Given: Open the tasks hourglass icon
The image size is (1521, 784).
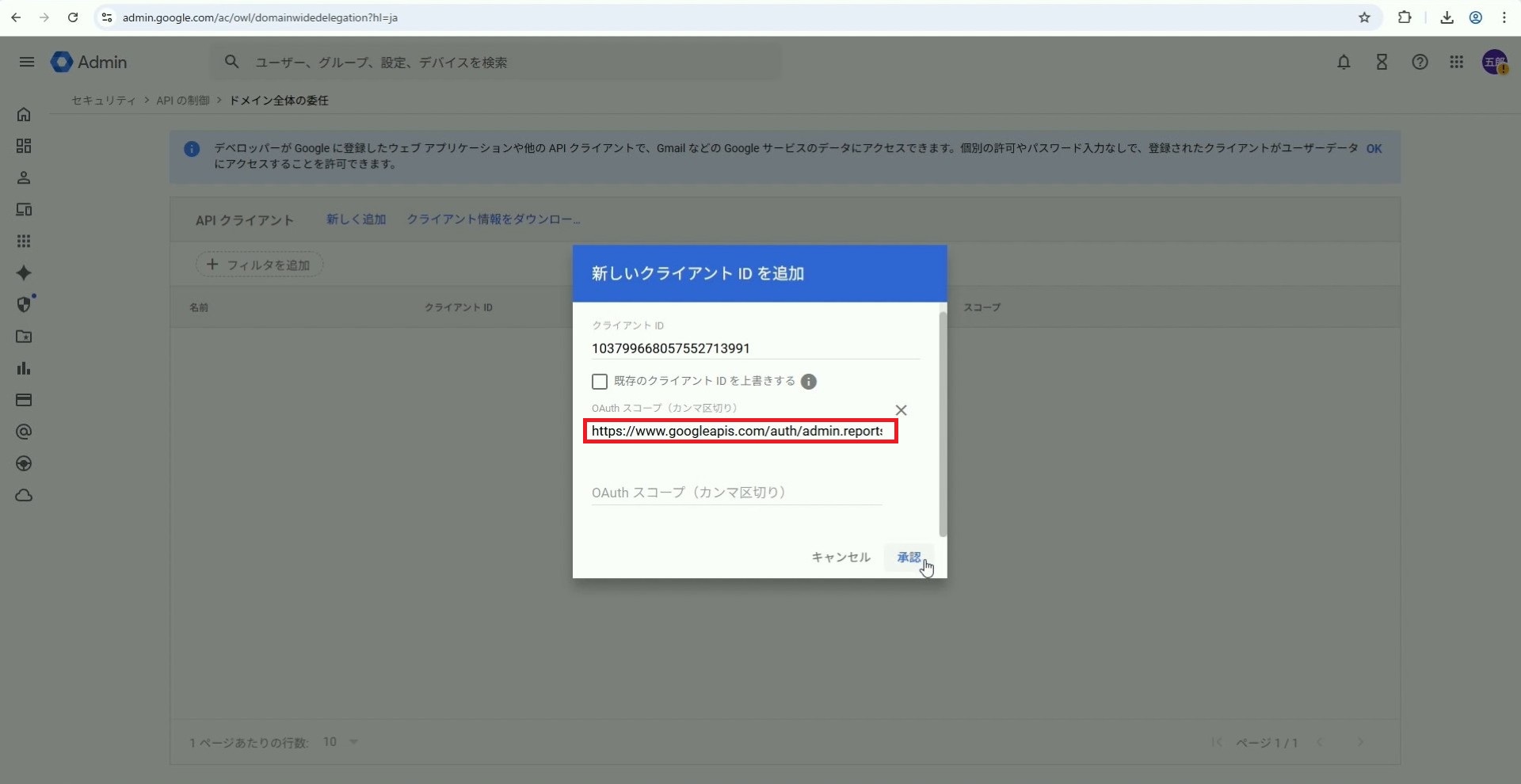Looking at the screenshot, I should pos(1382,62).
